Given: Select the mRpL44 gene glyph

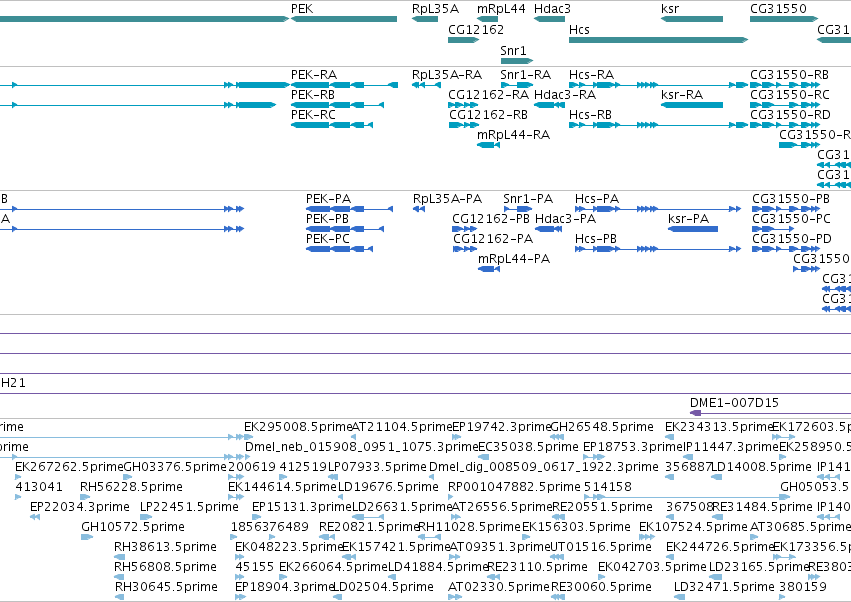Looking at the screenshot, I should (487, 19).
